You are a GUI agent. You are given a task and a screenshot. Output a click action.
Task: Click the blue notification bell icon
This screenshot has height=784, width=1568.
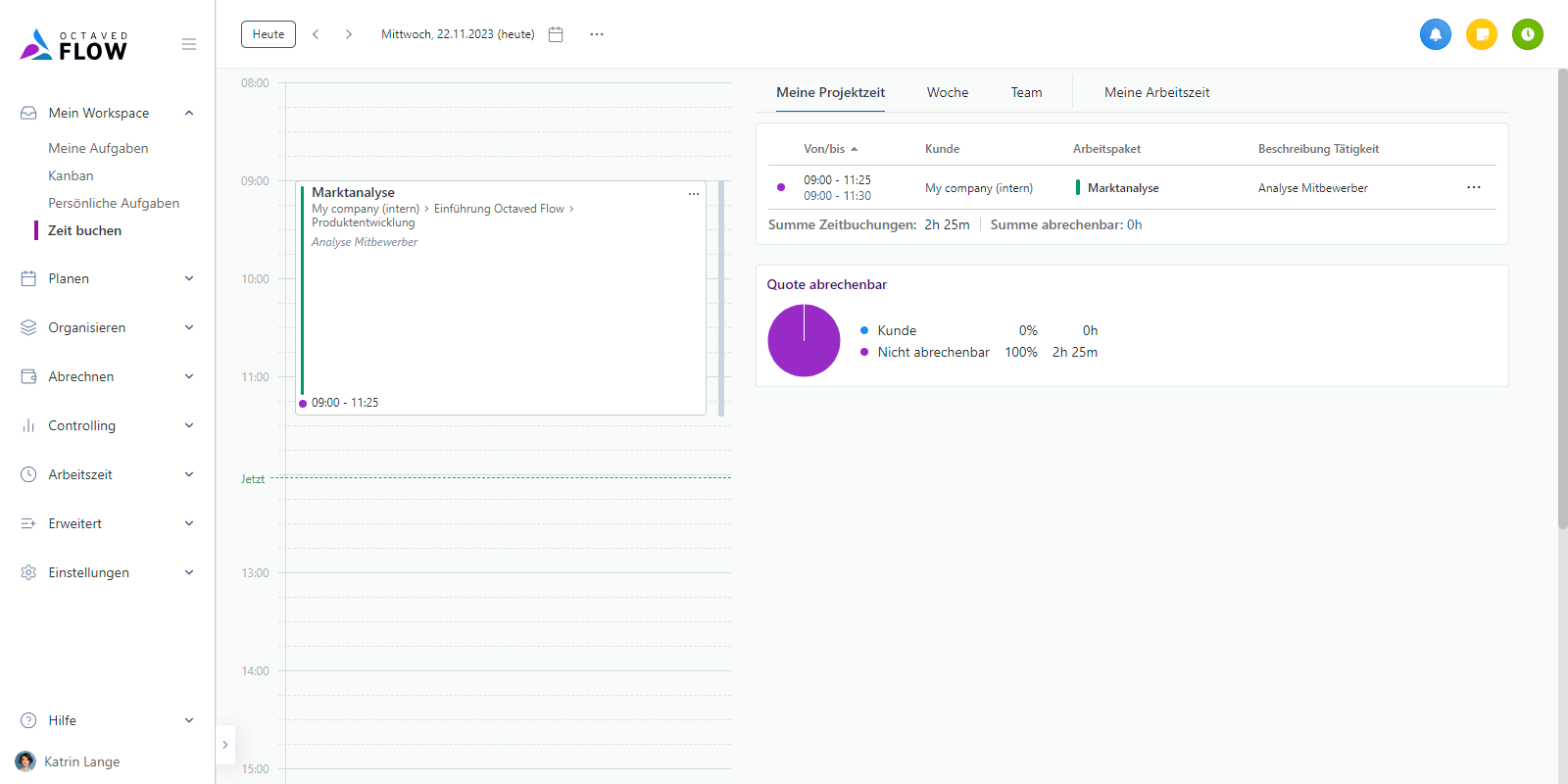1435,34
